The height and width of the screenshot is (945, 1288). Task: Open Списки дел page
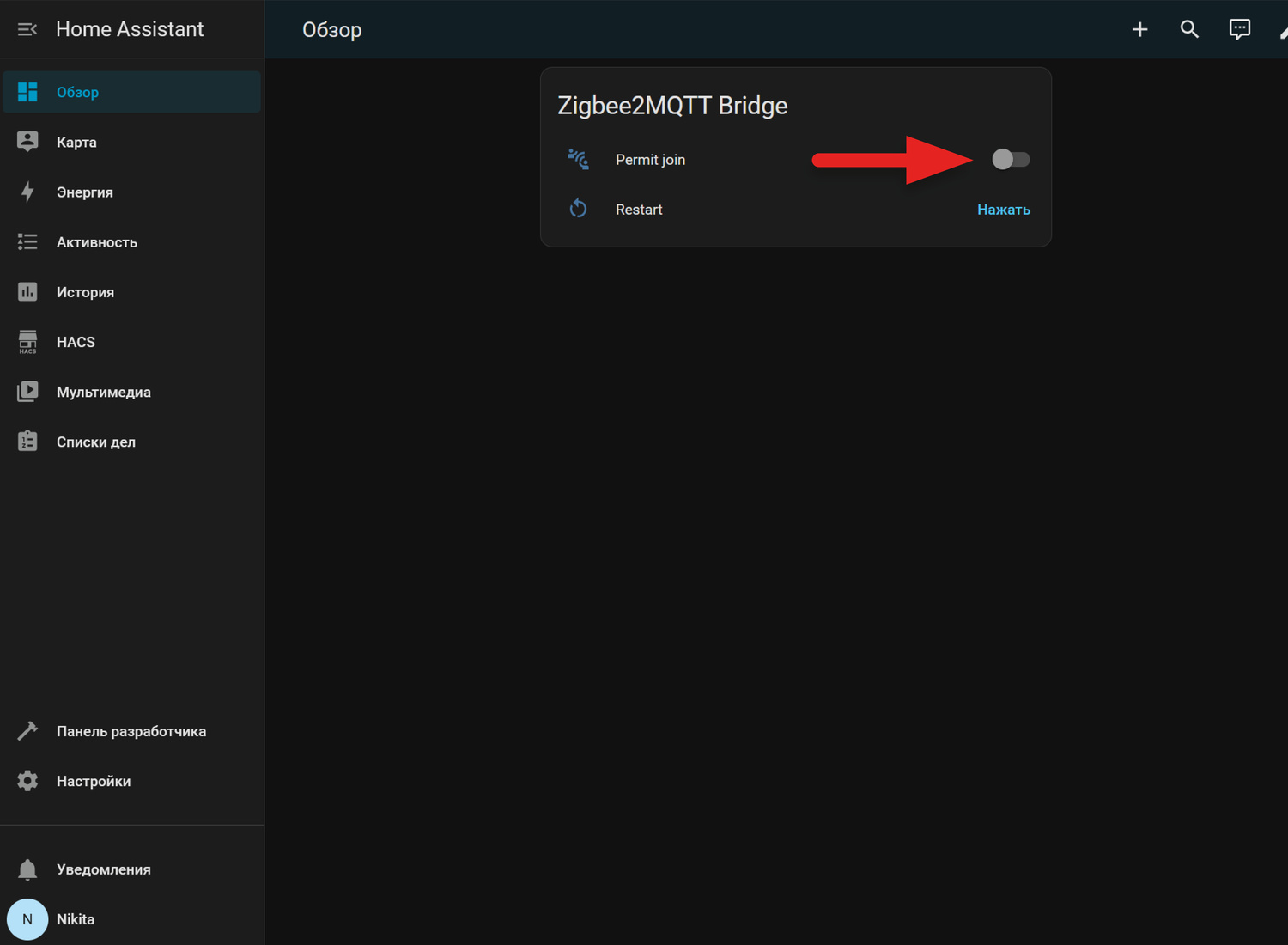click(x=132, y=442)
